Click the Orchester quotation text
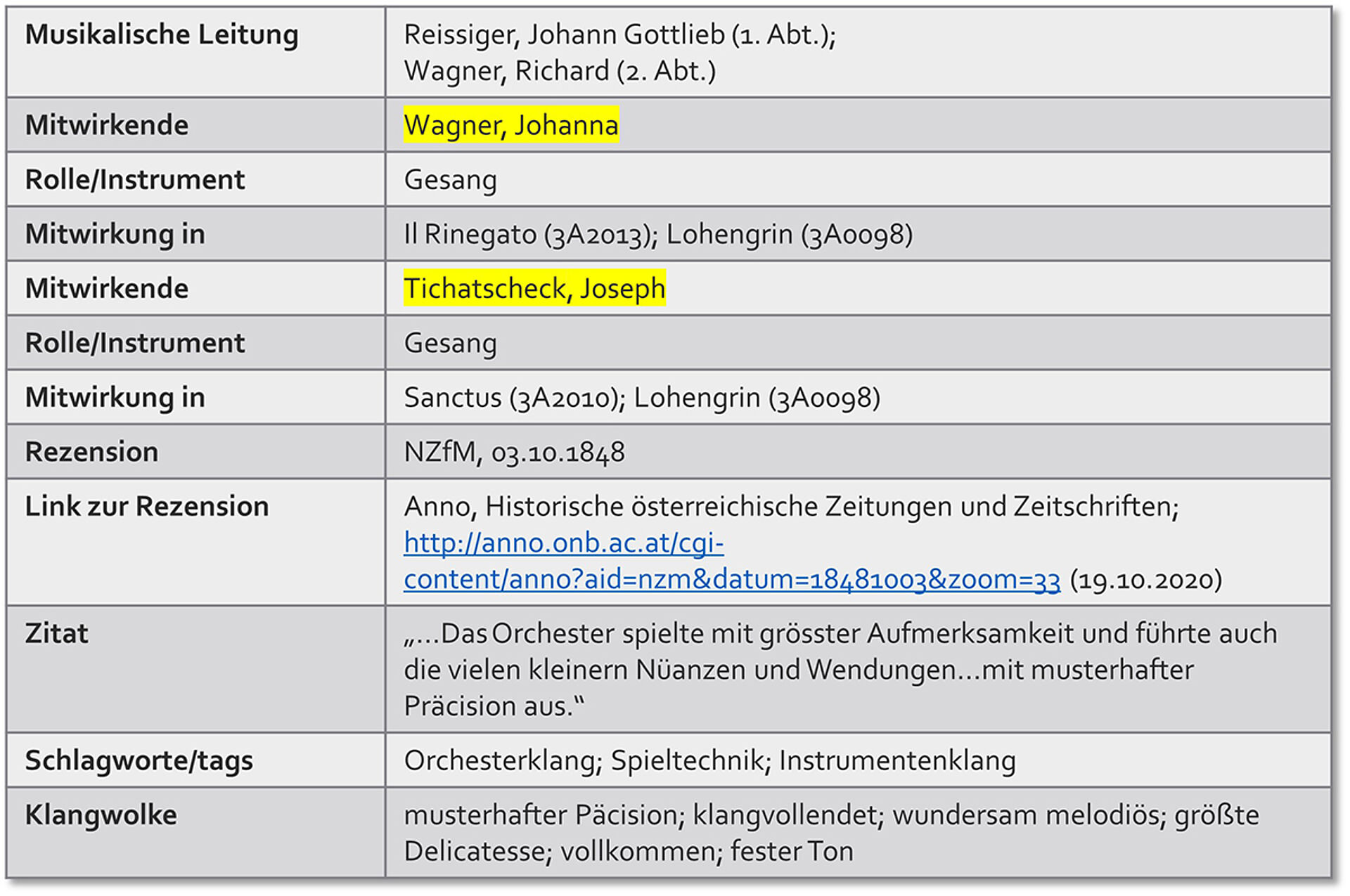This screenshot has height=896, width=1350. click(840, 669)
